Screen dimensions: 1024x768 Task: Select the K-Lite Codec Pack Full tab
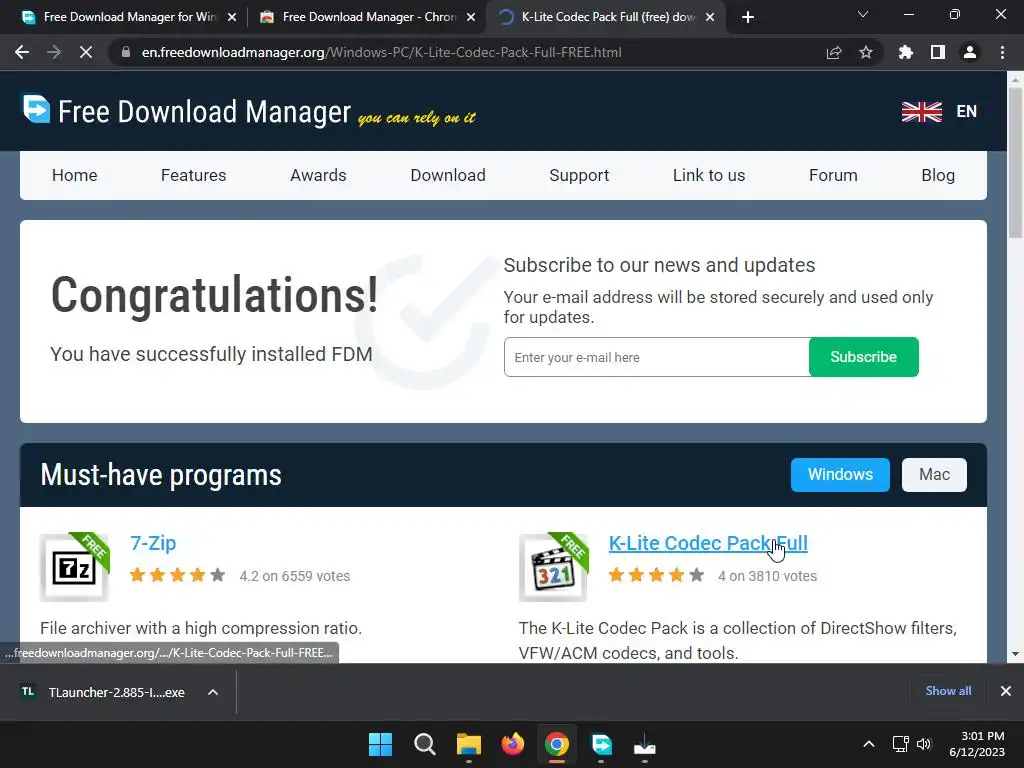[606, 17]
